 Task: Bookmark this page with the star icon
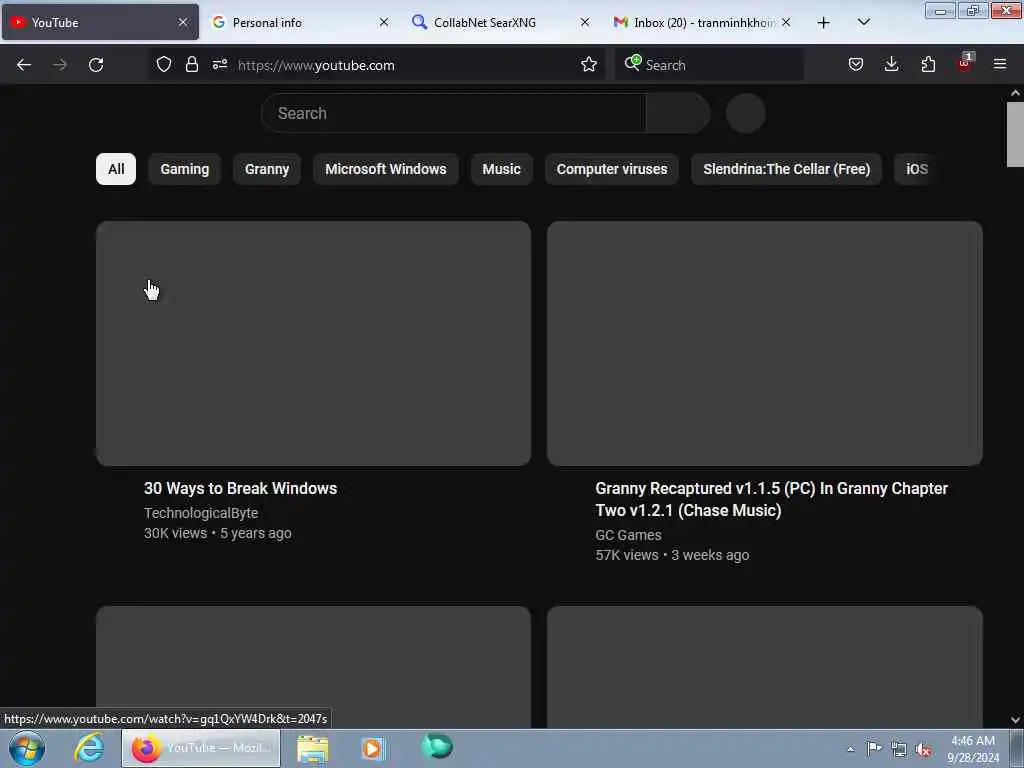point(588,64)
